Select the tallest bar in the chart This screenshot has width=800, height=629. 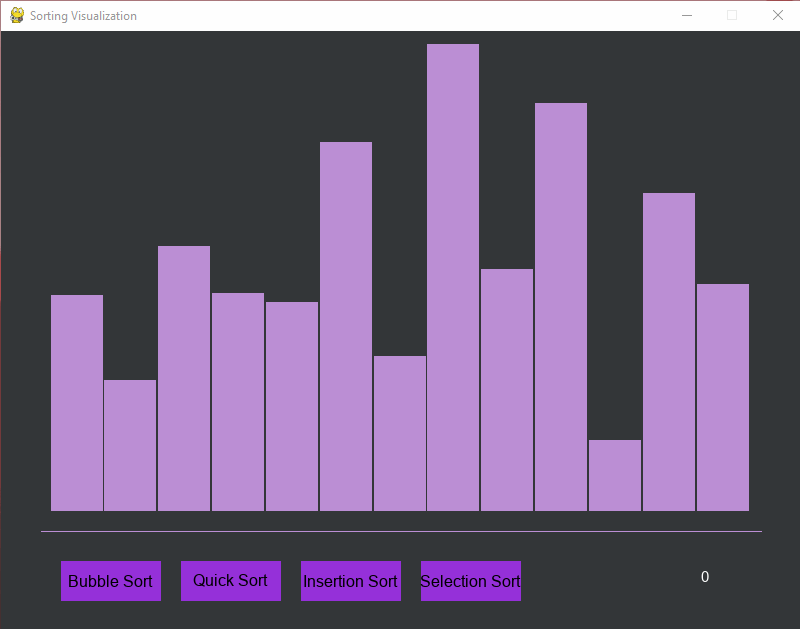pos(453,278)
